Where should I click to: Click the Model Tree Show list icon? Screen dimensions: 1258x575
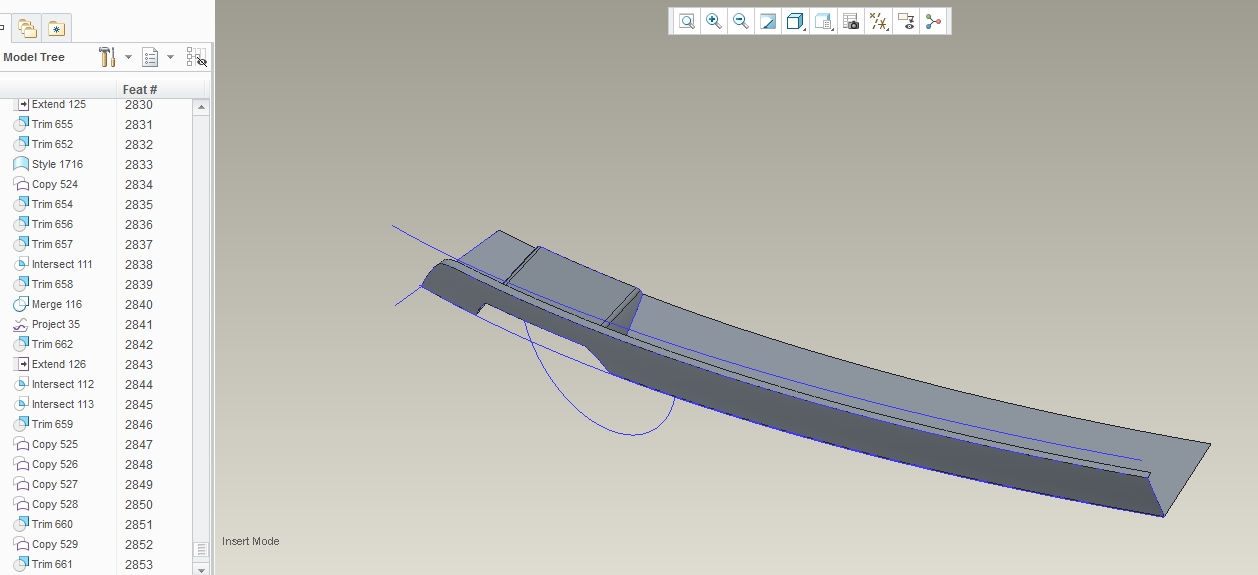point(150,57)
